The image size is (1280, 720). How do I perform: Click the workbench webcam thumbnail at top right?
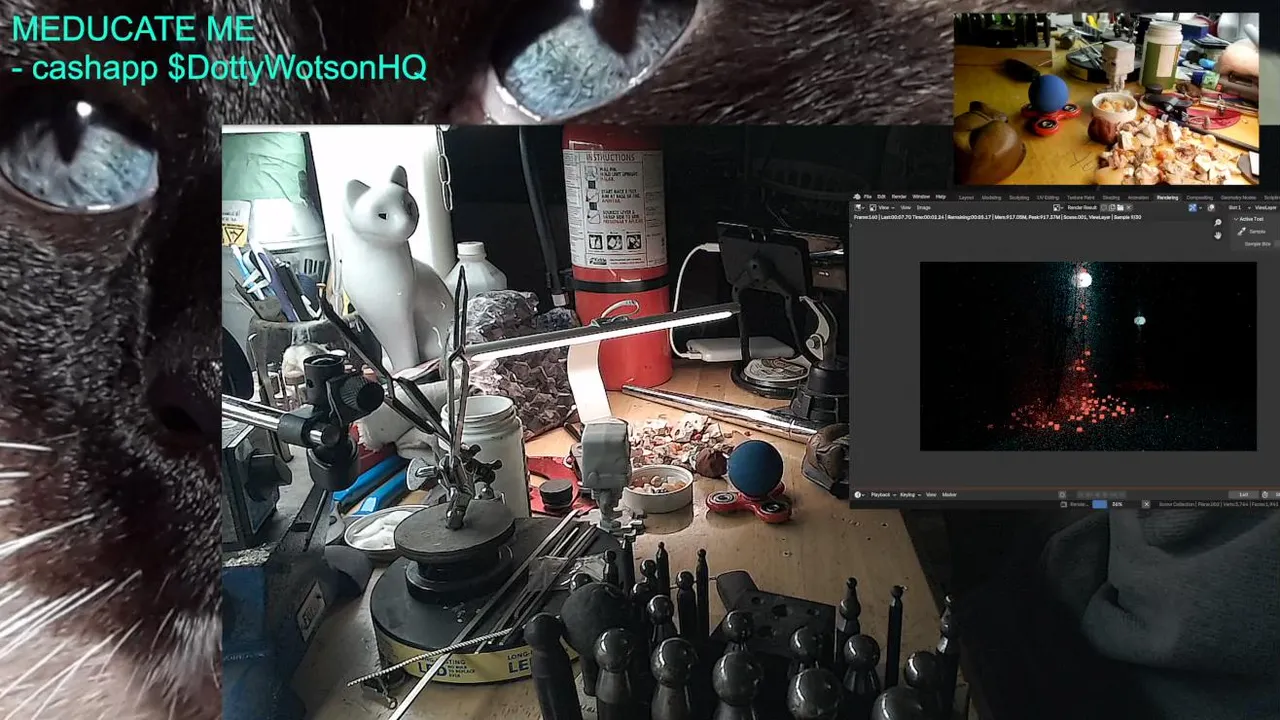point(1106,99)
